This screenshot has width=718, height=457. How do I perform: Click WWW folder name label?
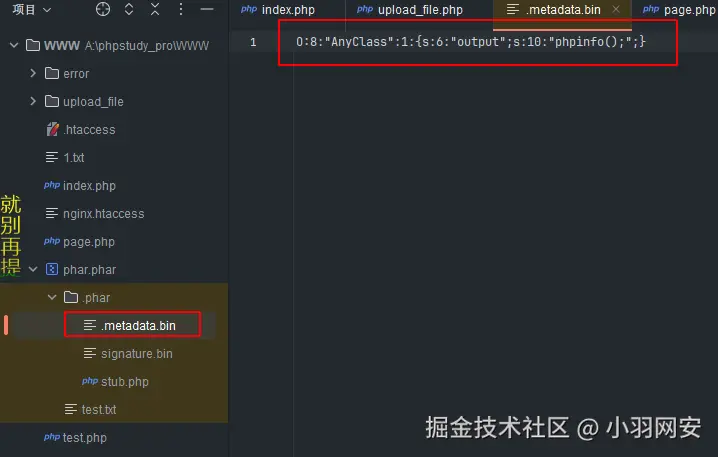click(62, 45)
